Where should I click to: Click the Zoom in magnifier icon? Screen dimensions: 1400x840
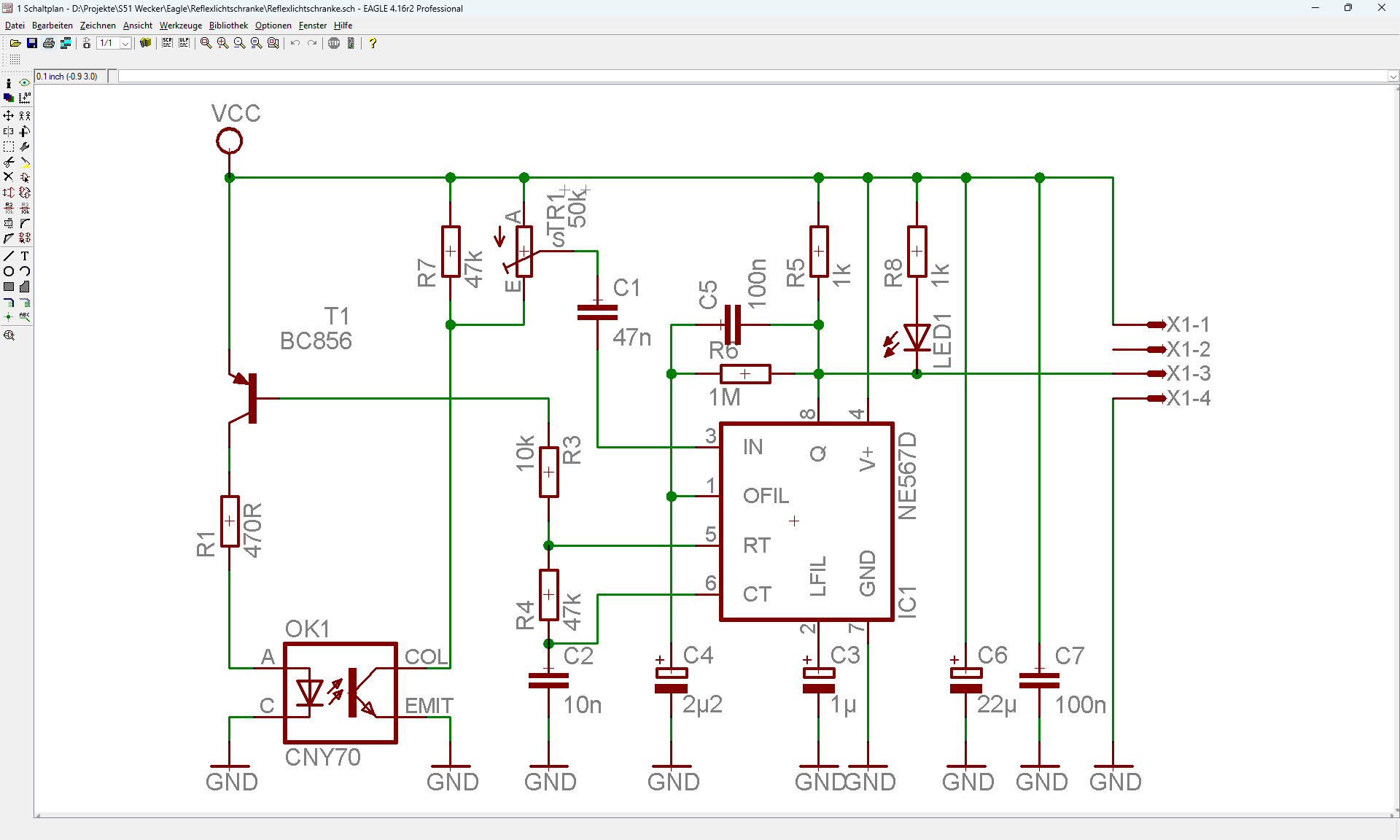(222, 43)
